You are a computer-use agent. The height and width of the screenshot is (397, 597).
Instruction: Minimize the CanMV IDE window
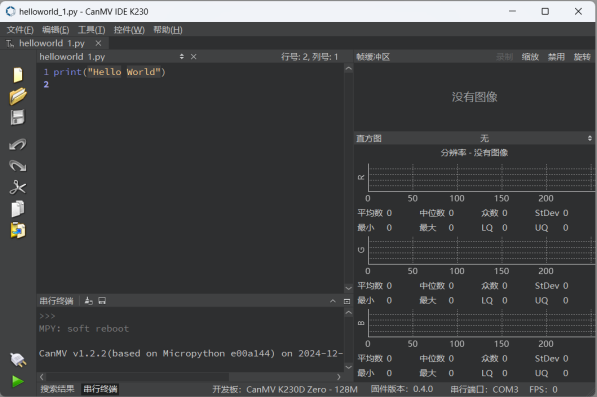coord(512,11)
